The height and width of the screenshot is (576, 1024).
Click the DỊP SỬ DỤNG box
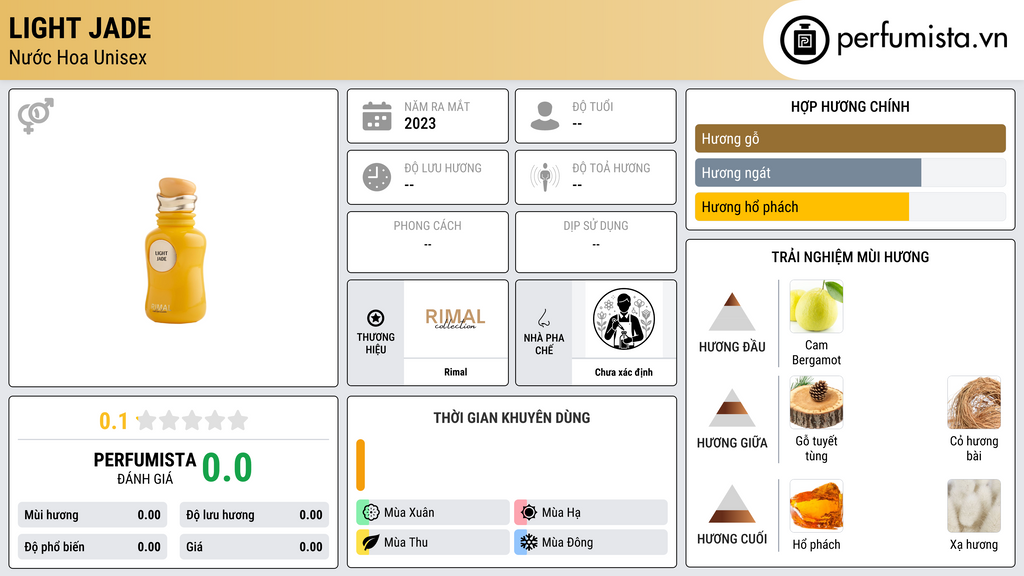[596, 242]
